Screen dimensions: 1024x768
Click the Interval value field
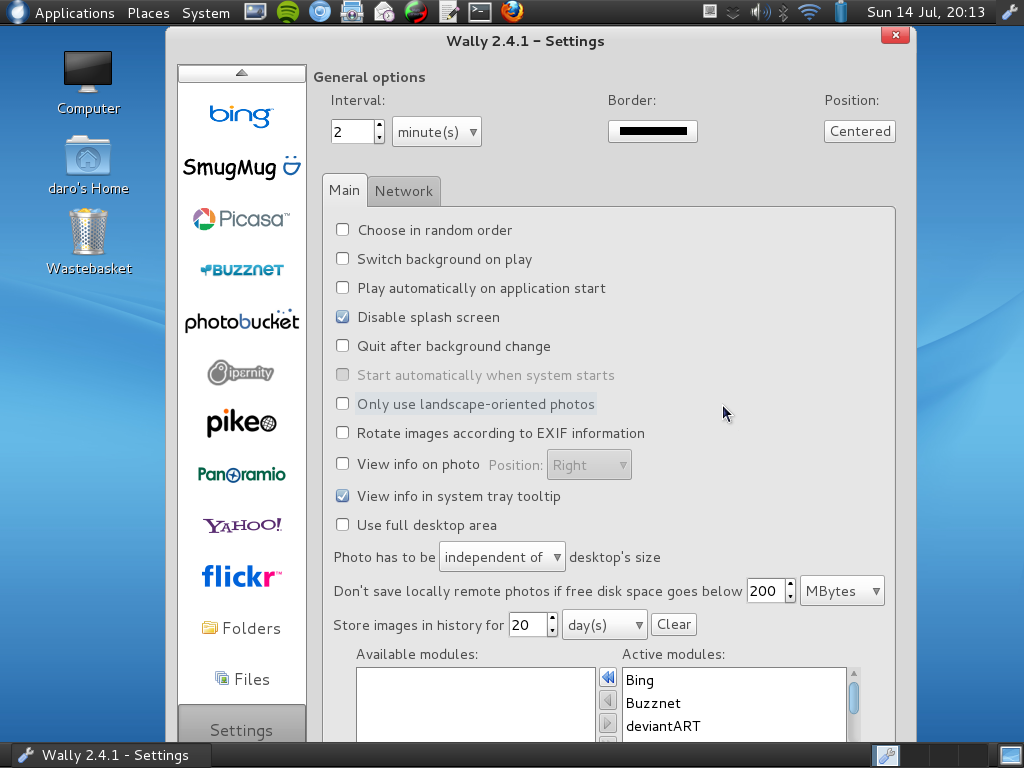tap(353, 132)
